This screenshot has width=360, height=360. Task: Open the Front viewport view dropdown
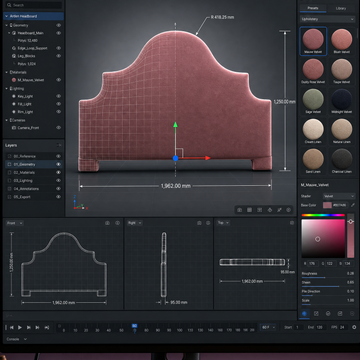coord(15,223)
